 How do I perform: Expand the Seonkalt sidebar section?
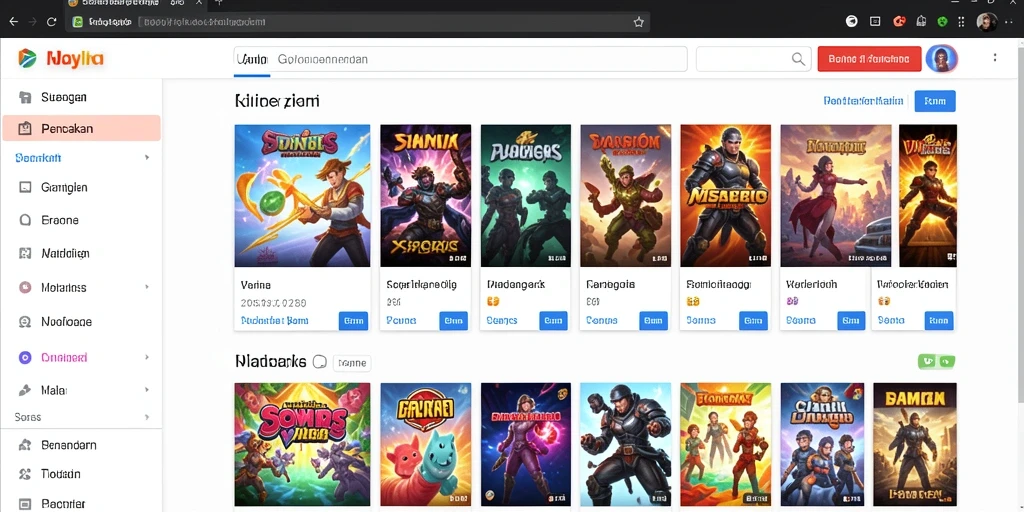click(x=147, y=157)
